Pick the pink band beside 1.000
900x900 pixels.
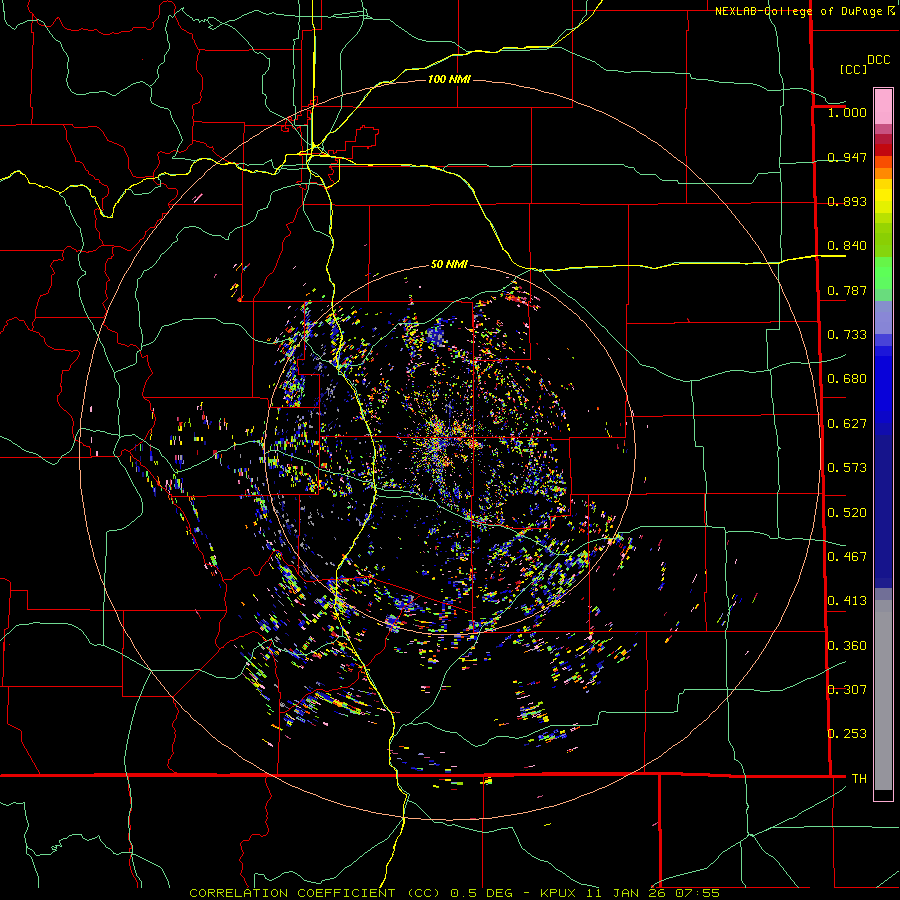pos(883,107)
